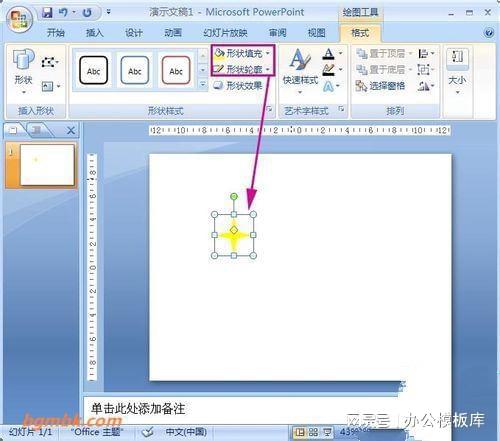The width and height of the screenshot is (500, 441).
Task: Click the spell check icon in status bar
Action: coord(147,432)
